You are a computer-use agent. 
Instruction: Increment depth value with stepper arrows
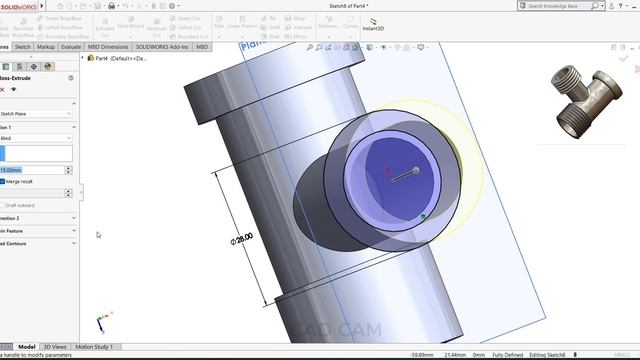coord(69,168)
